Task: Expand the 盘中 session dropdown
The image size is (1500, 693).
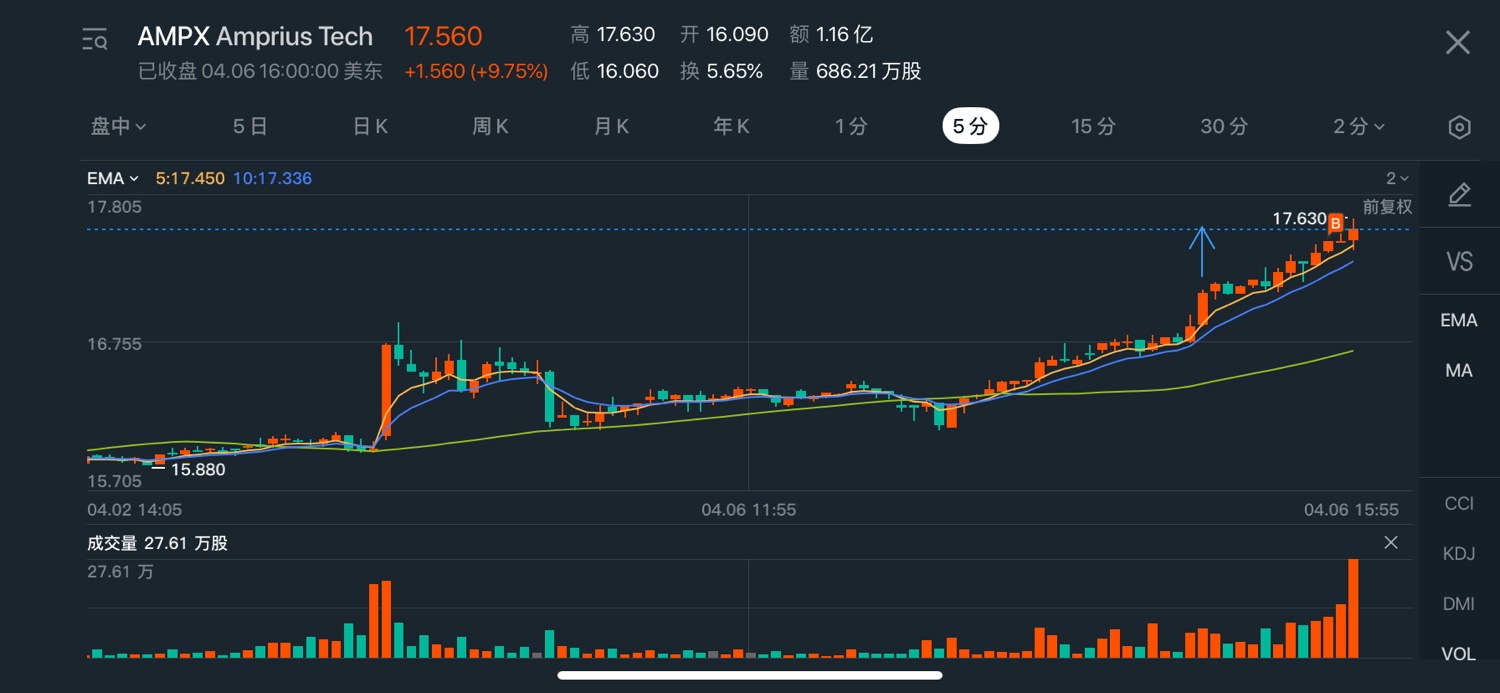Action: [119, 127]
